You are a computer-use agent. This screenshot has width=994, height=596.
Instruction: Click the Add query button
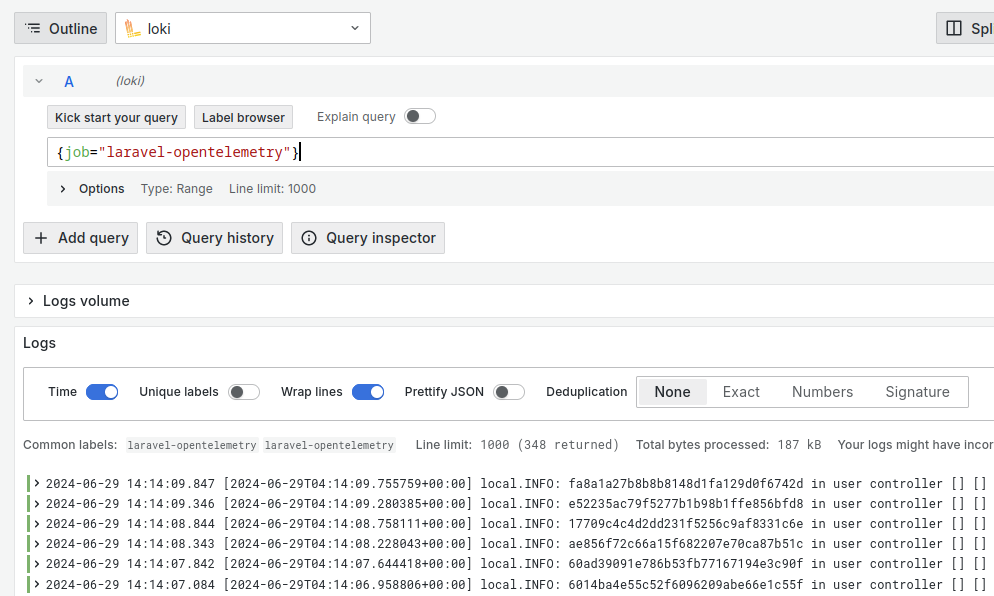pos(81,238)
